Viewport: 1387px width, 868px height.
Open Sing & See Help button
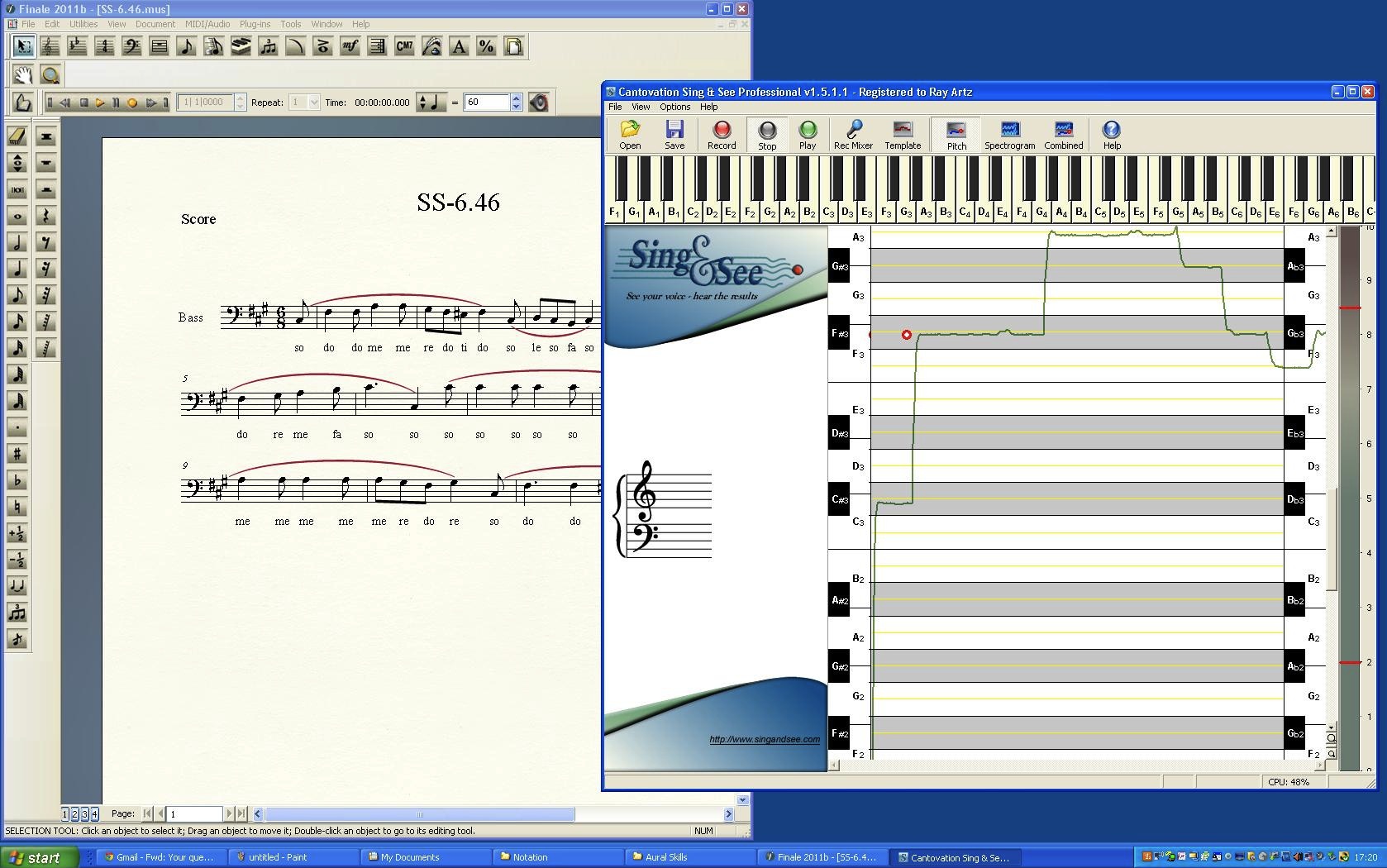tap(1112, 135)
